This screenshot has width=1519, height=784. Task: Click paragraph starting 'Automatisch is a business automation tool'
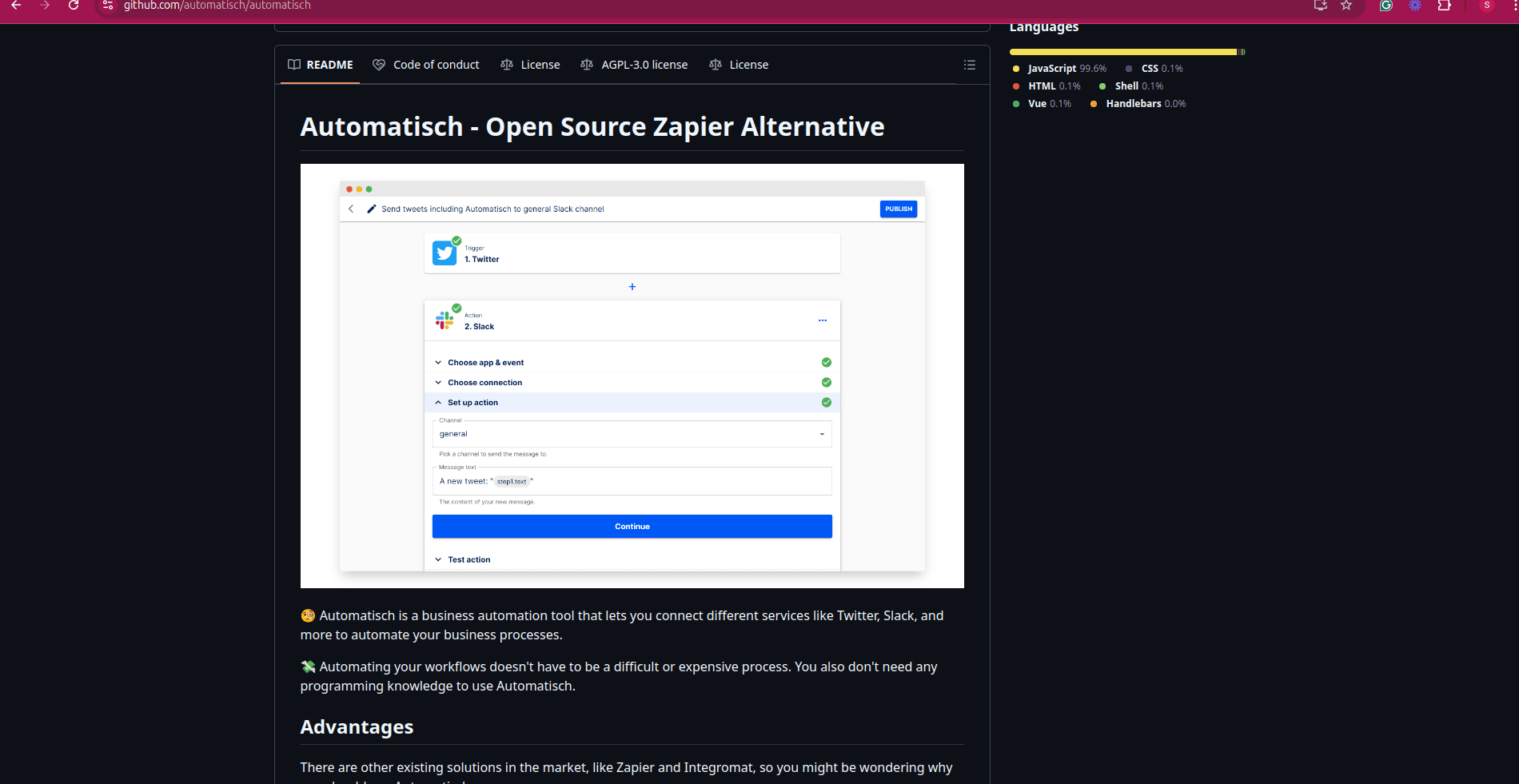point(622,625)
